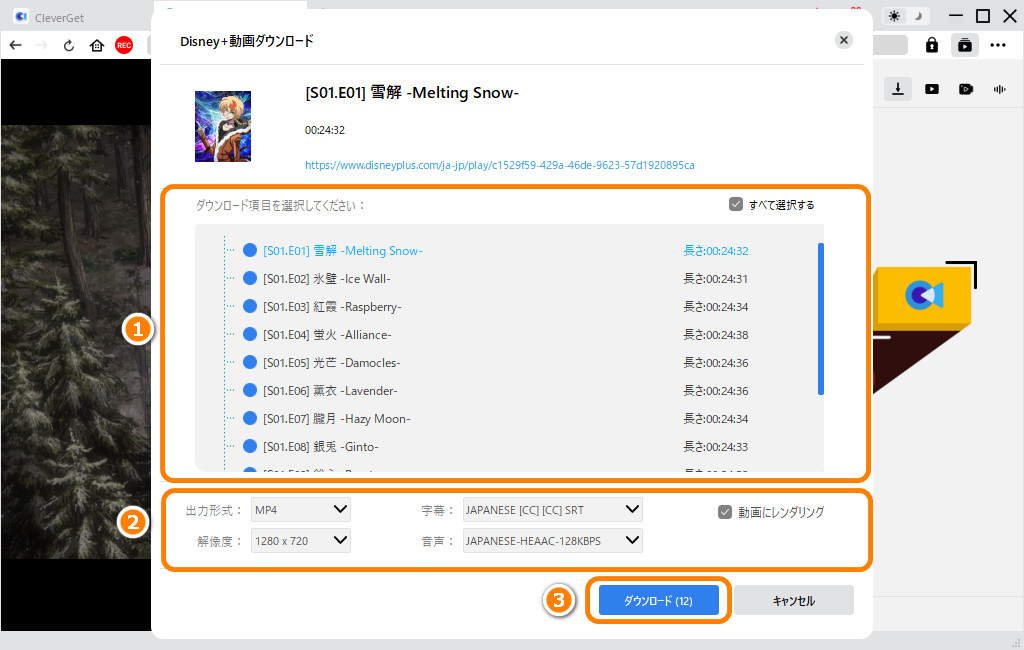Click duration 長さ:00:24:33 of E08
The image size is (1024, 650).
(x=716, y=447)
